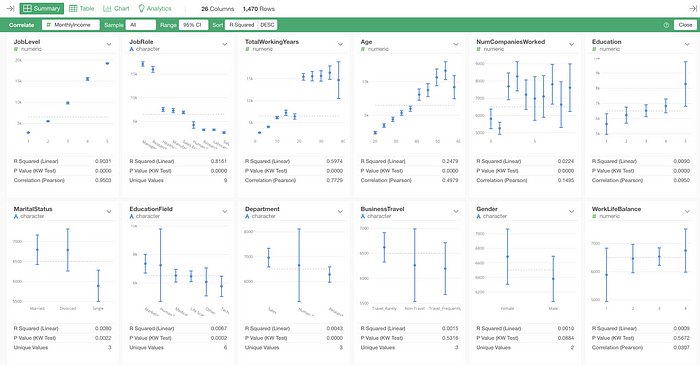This screenshot has width=700, height=365.
Task: Toggle DESC sort order
Action: pos(267,25)
